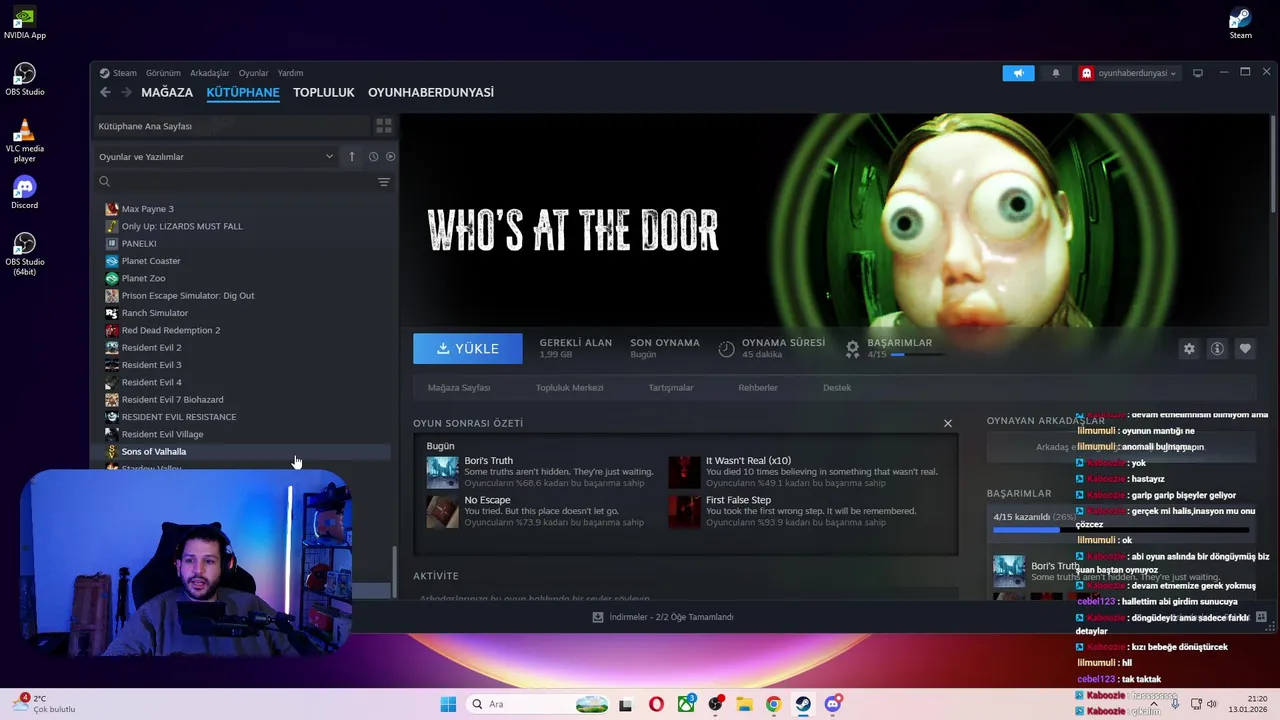
Task: Open the Oyunlar menu
Action: [253, 73]
